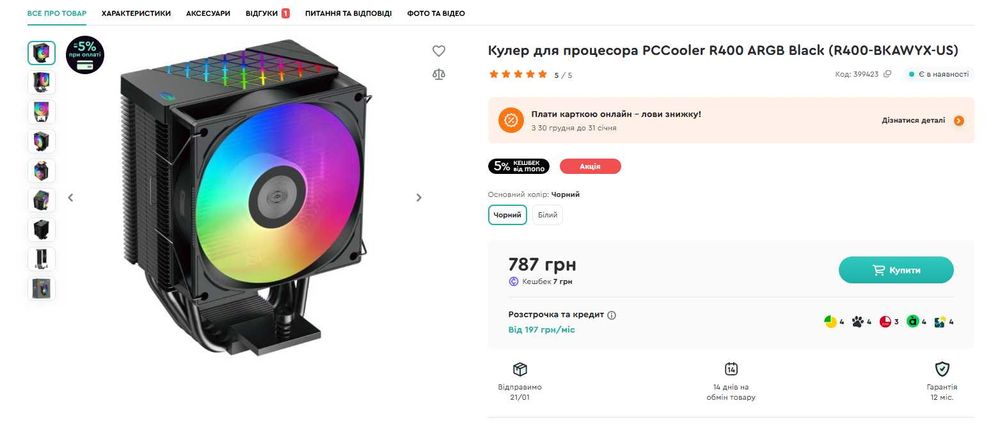Show previous product image arrow
Image resolution: width=1000 pixels, height=424 pixels.
click(x=70, y=198)
